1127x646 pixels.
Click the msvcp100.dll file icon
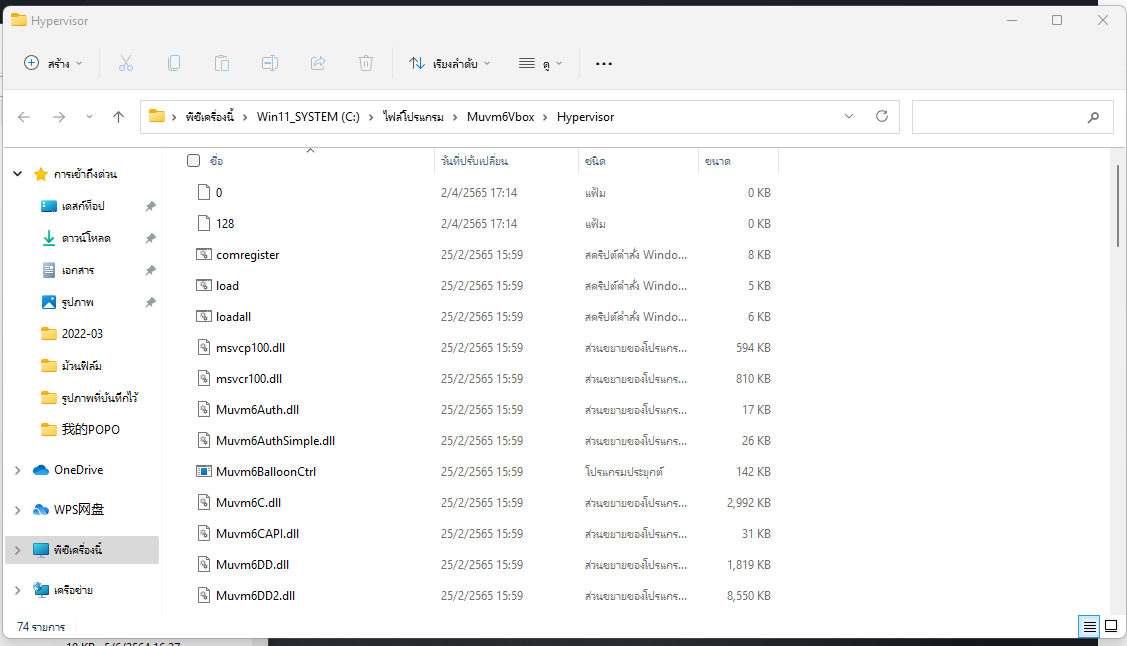point(204,347)
